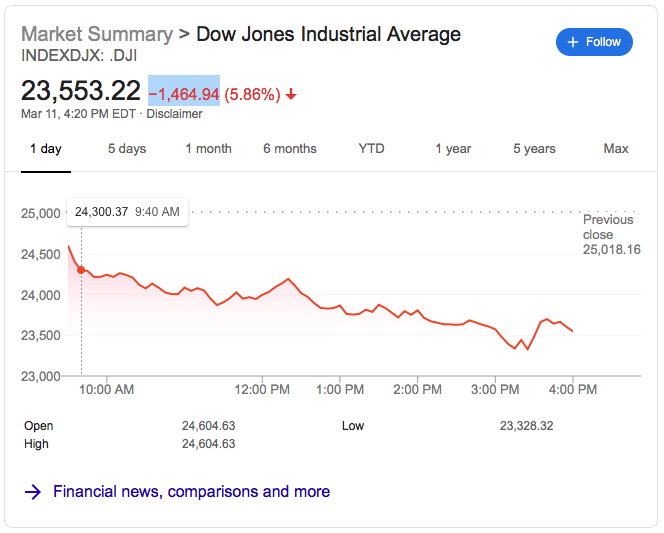This screenshot has height=533, width=664.
Task: Click the 24,300.37 9:40 AM tooltip
Action: [127, 212]
